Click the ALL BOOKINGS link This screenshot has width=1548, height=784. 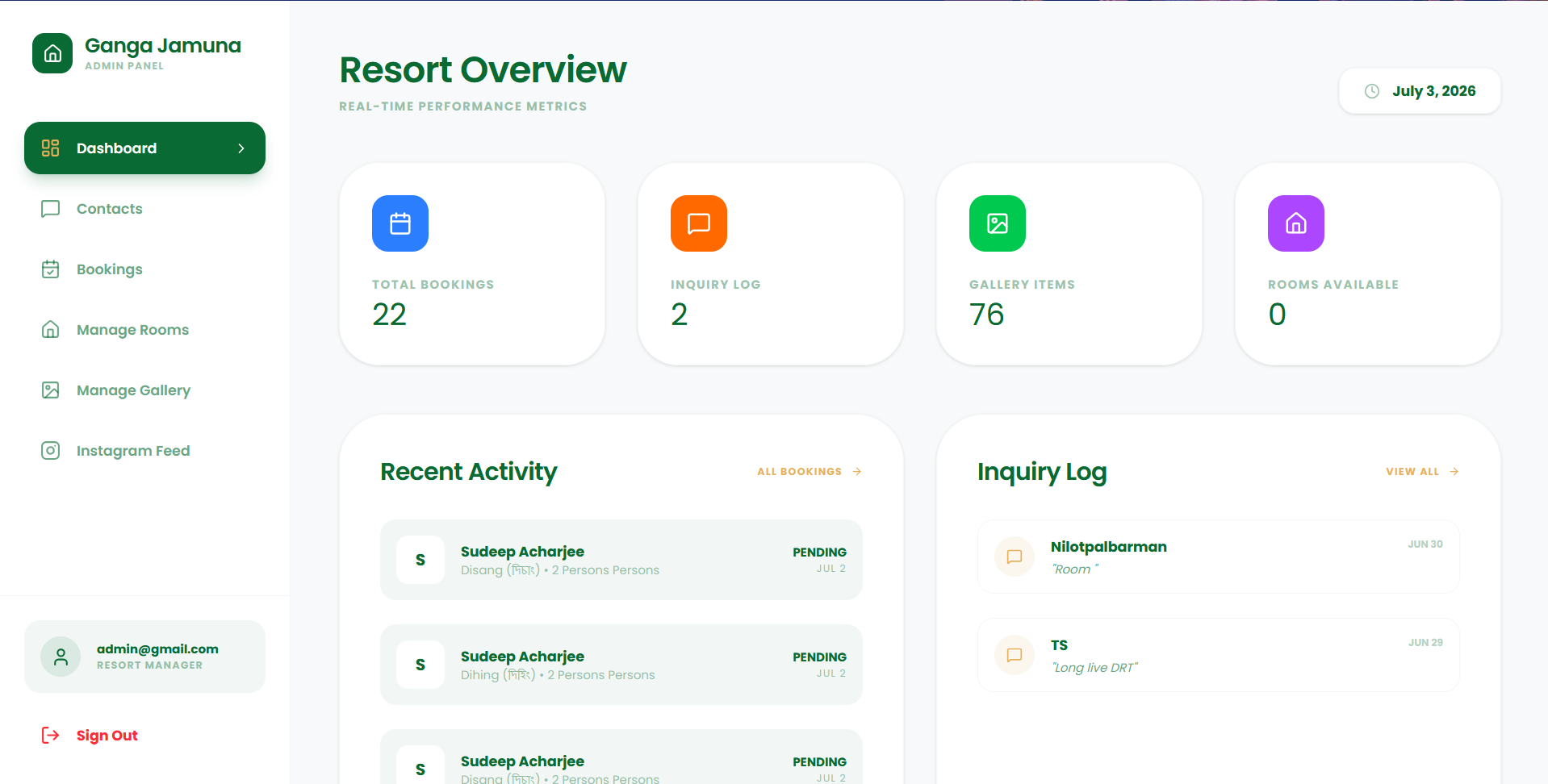[810, 472]
